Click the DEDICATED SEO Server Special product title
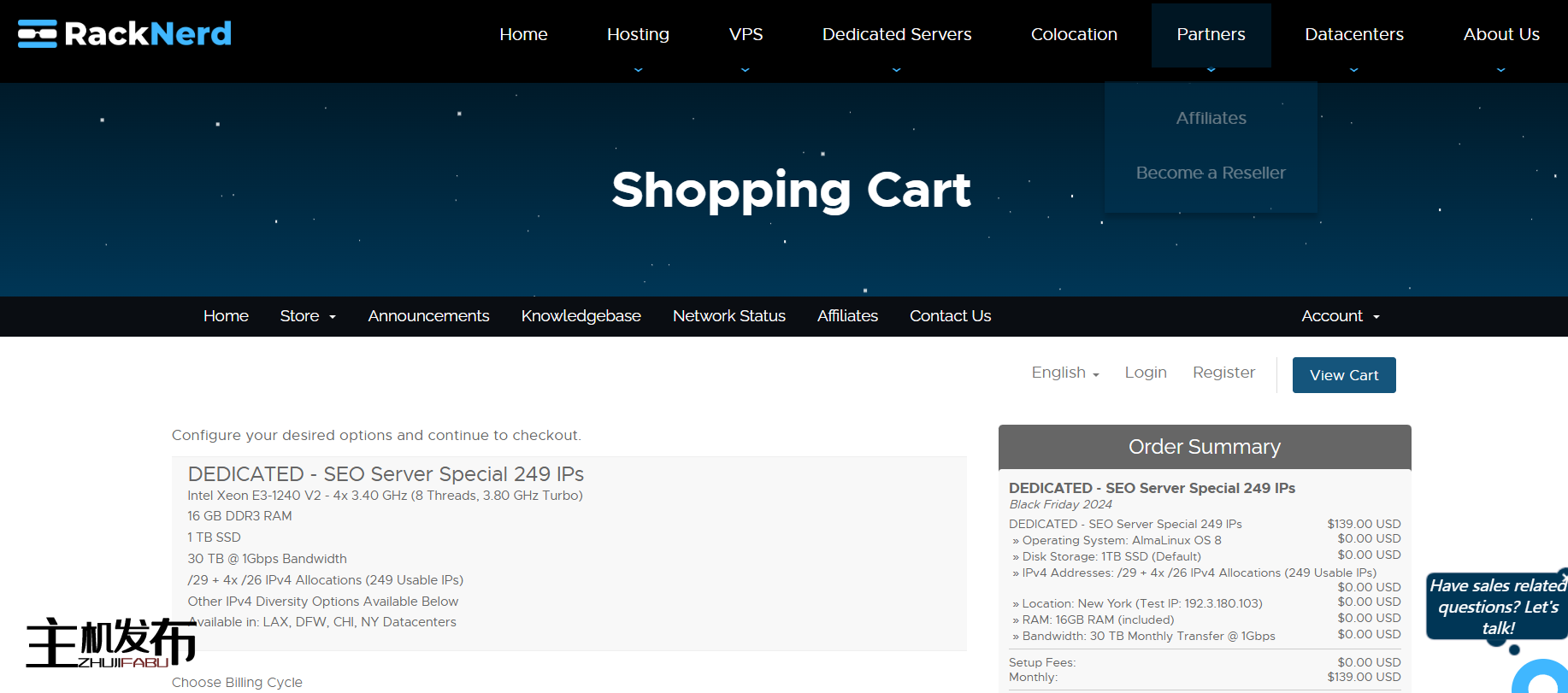The image size is (1568, 693). (x=386, y=474)
